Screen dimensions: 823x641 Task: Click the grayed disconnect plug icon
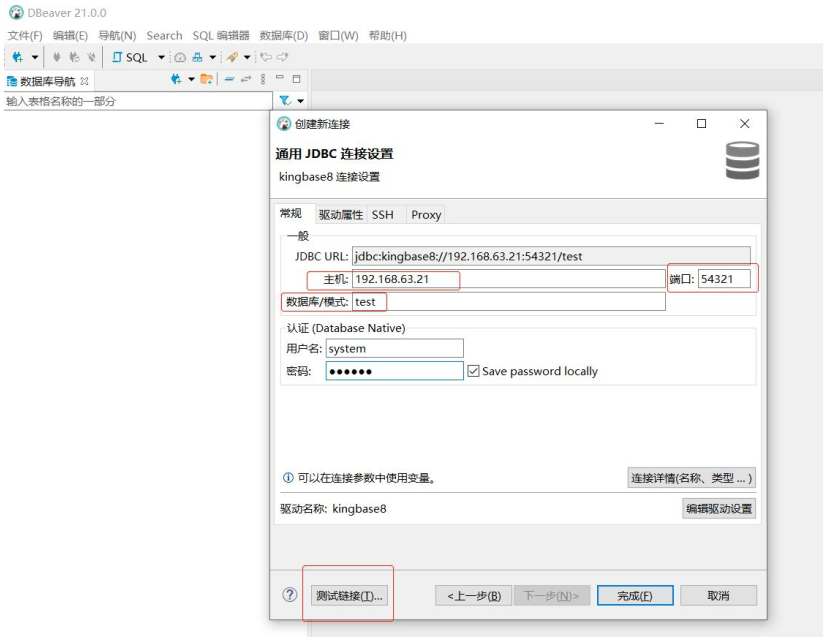pyautogui.click(x=91, y=57)
